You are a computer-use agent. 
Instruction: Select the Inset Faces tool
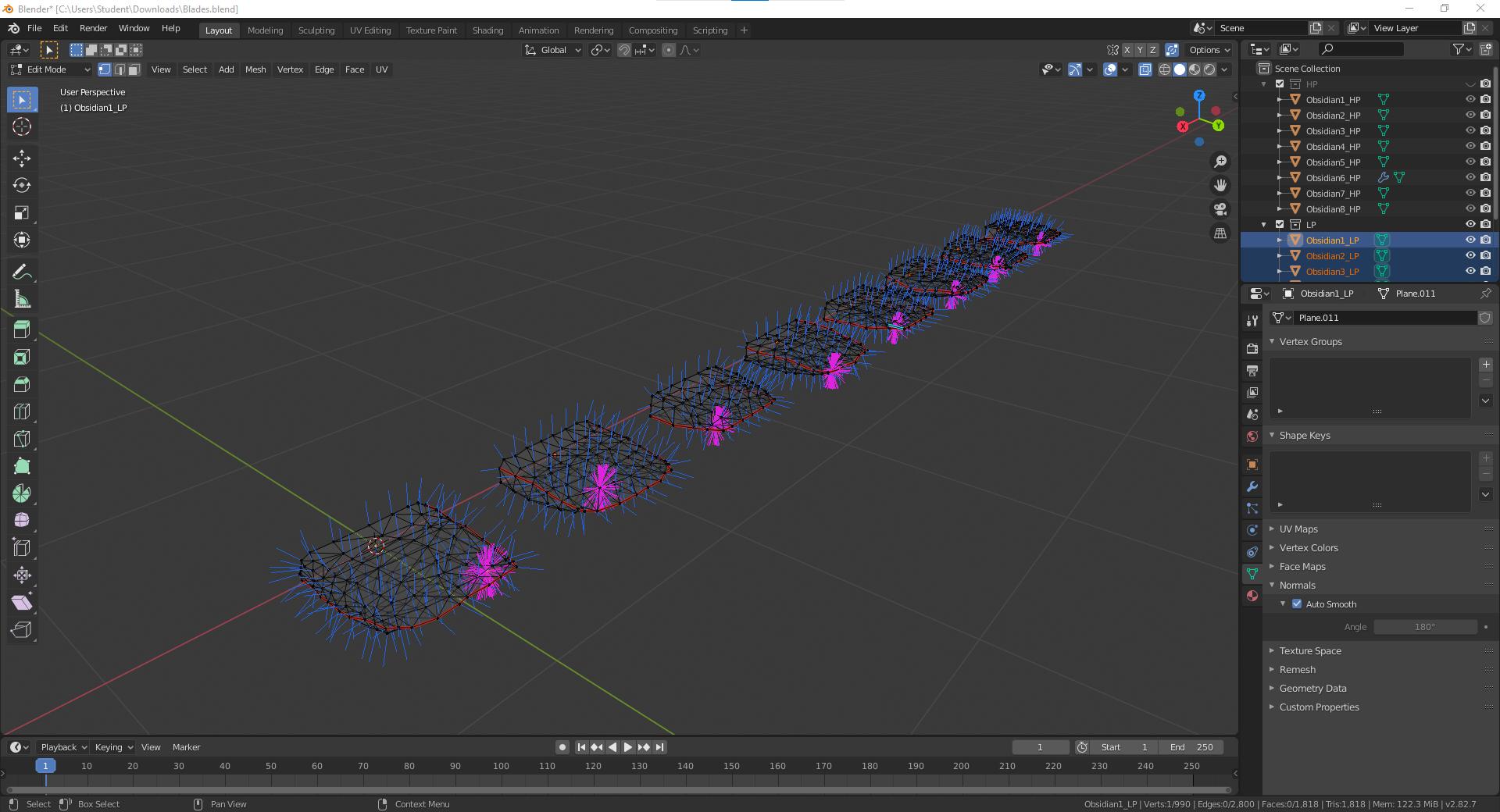point(22,357)
